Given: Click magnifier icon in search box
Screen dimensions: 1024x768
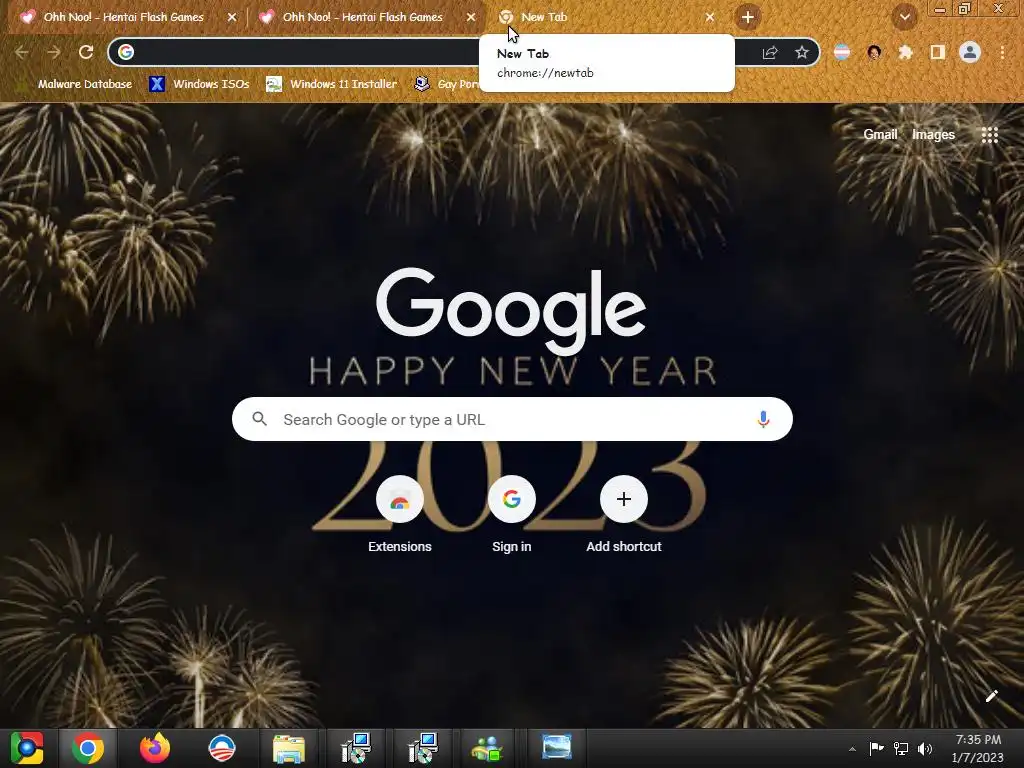Looking at the screenshot, I should [259, 419].
